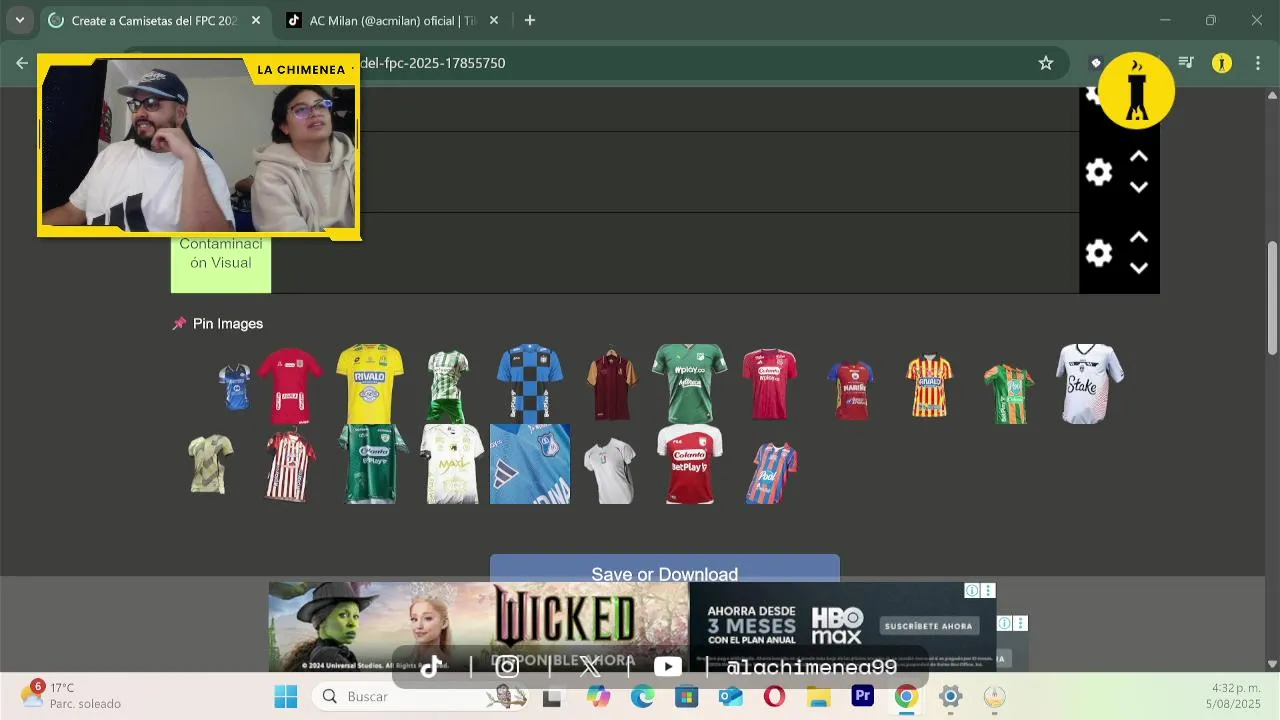1280x720 pixels.
Task: Close the Create a Camisetas del FPC tab
Action: tap(256, 20)
